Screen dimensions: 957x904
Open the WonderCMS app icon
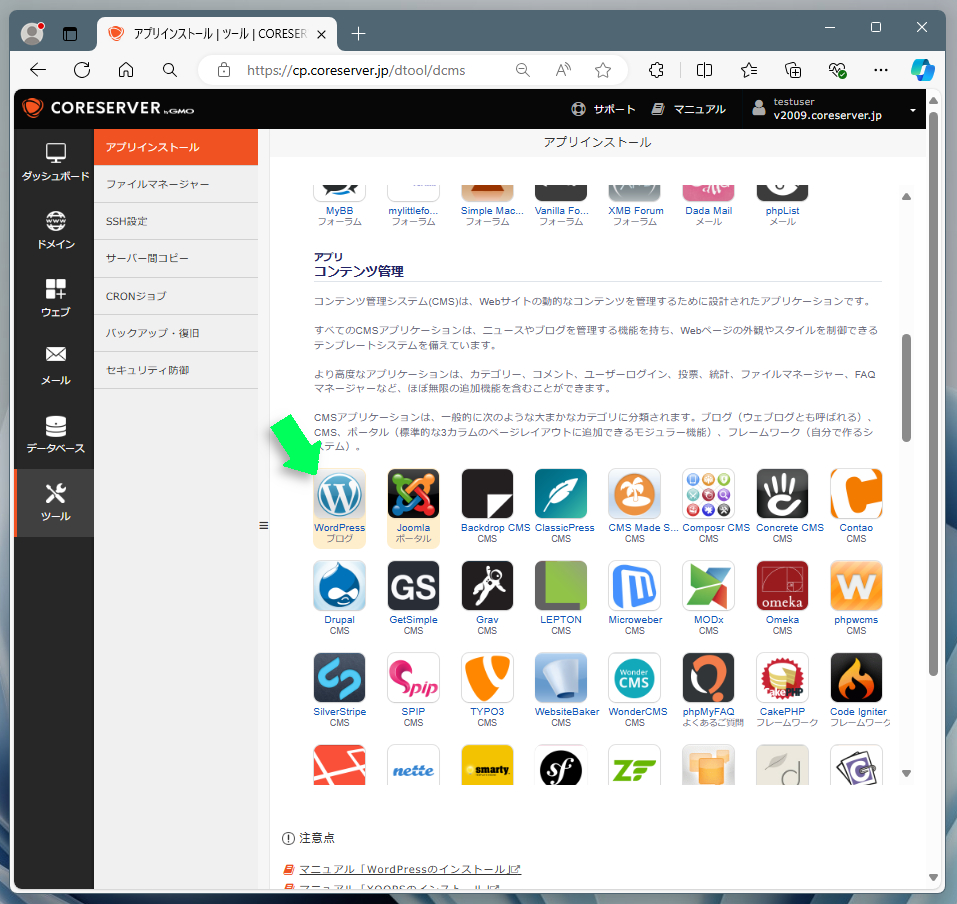(x=635, y=678)
